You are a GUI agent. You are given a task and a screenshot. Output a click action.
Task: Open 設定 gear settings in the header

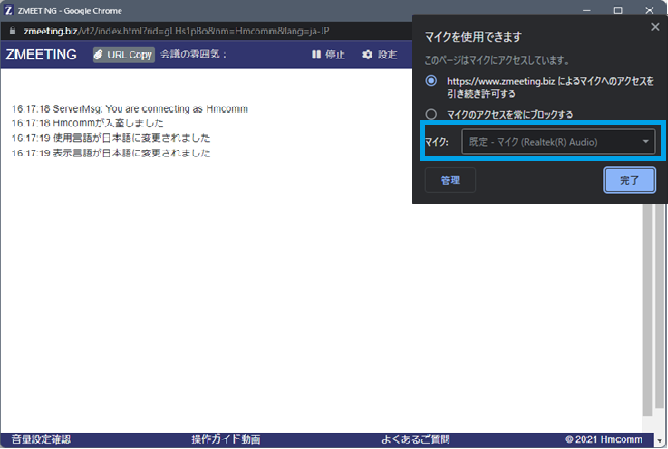[368, 54]
